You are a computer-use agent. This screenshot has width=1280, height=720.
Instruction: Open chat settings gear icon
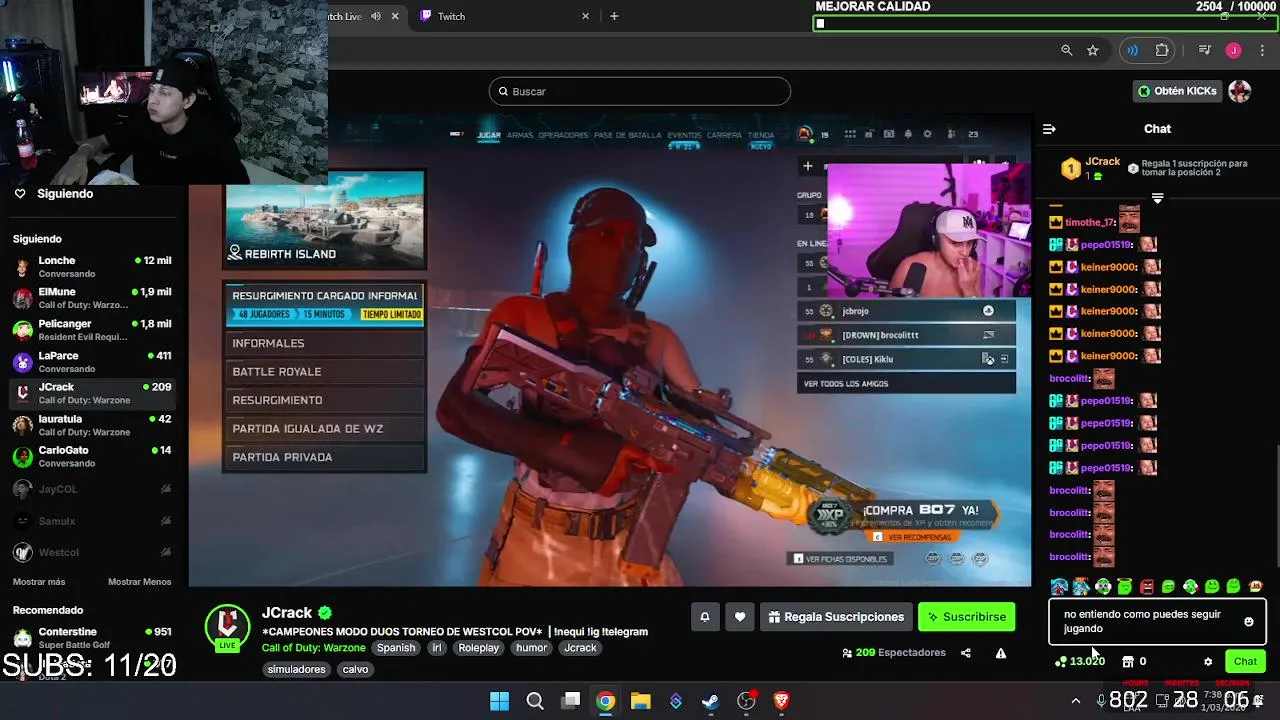pos(1208,661)
